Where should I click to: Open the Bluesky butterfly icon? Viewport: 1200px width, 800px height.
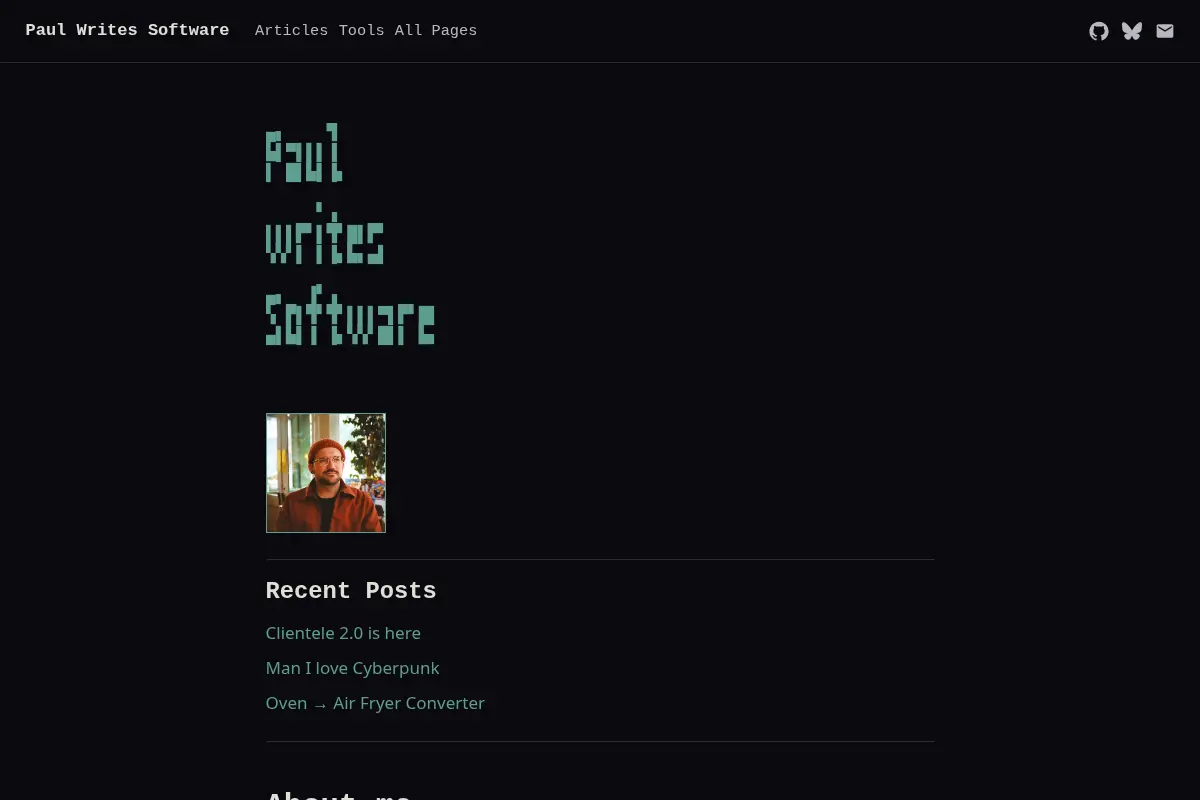[x=1132, y=31]
